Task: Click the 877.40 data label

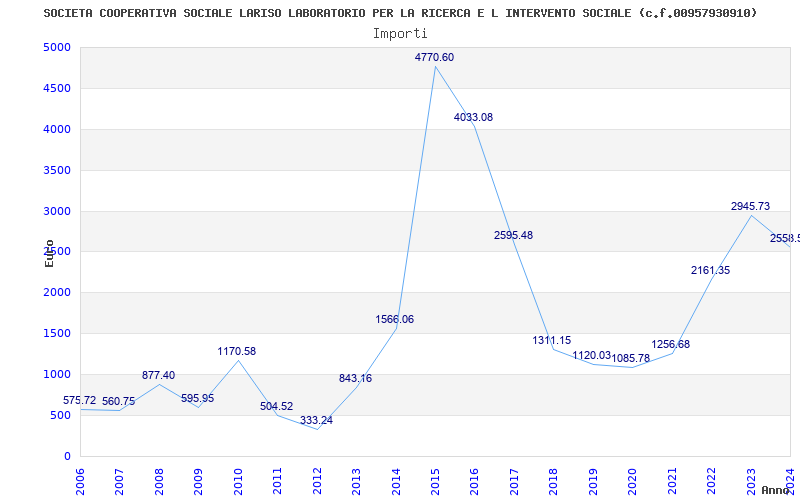Action: coord(158,376)
